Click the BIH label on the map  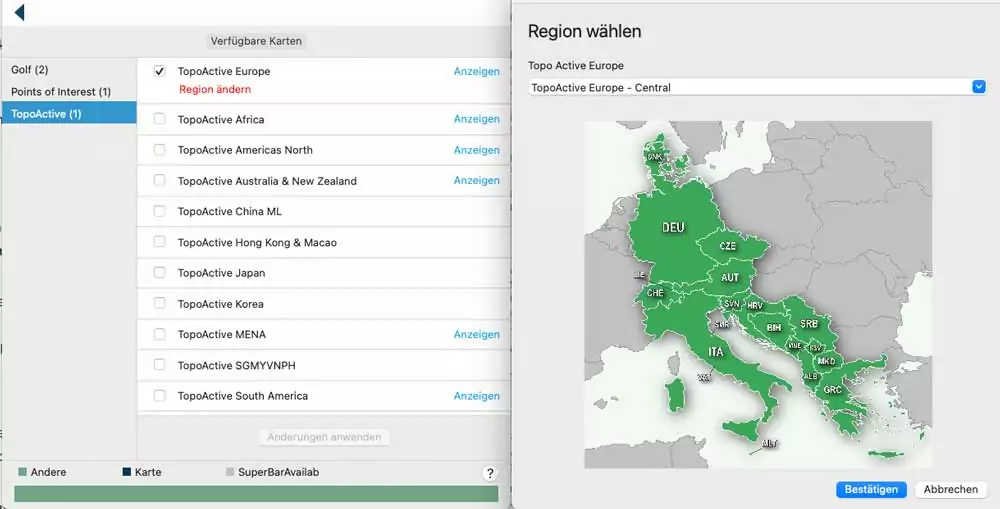point(774,327)
